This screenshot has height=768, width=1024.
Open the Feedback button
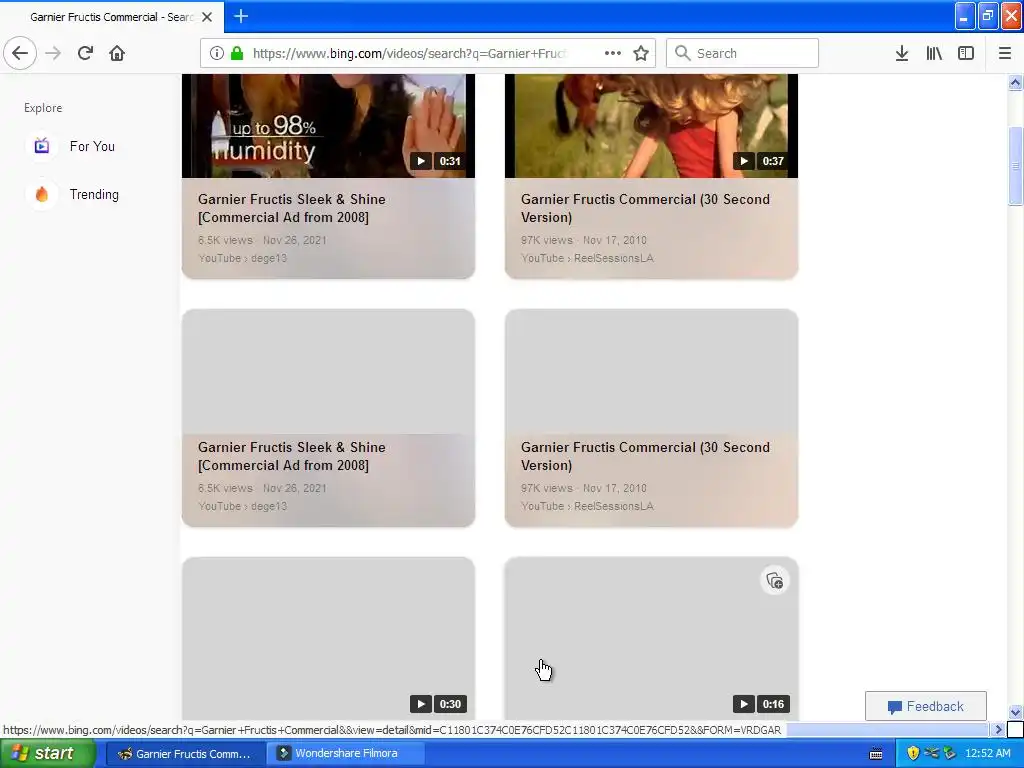pos(925,706)
